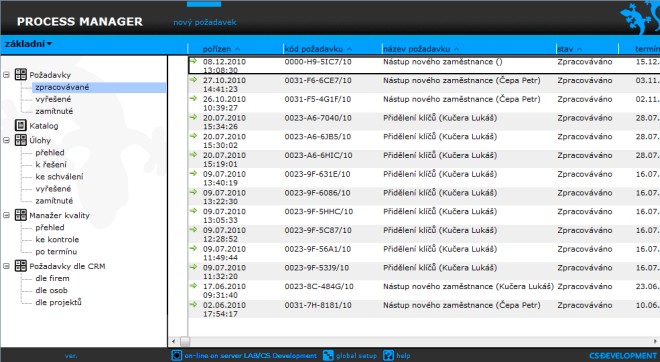Screen dimensions: 660x362
Task: Click the Úlohy grid icon
Action: [21, 140]
